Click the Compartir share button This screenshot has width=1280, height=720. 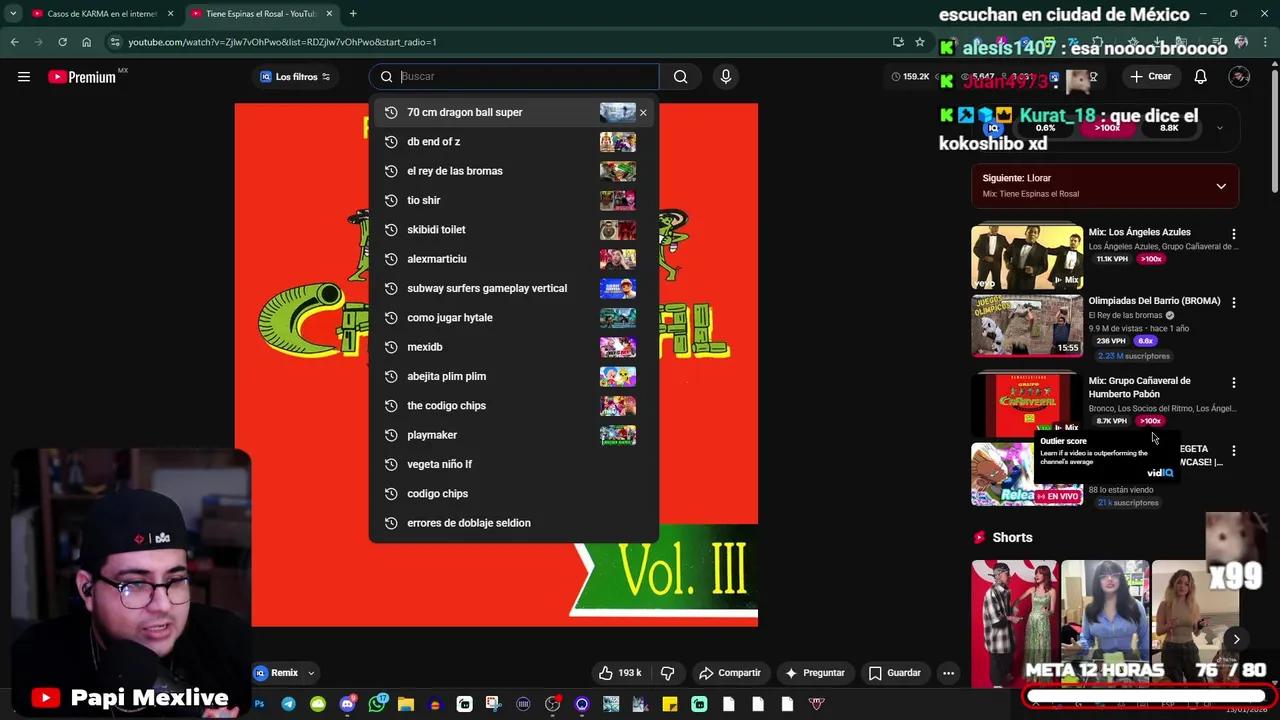pos(730,673)
